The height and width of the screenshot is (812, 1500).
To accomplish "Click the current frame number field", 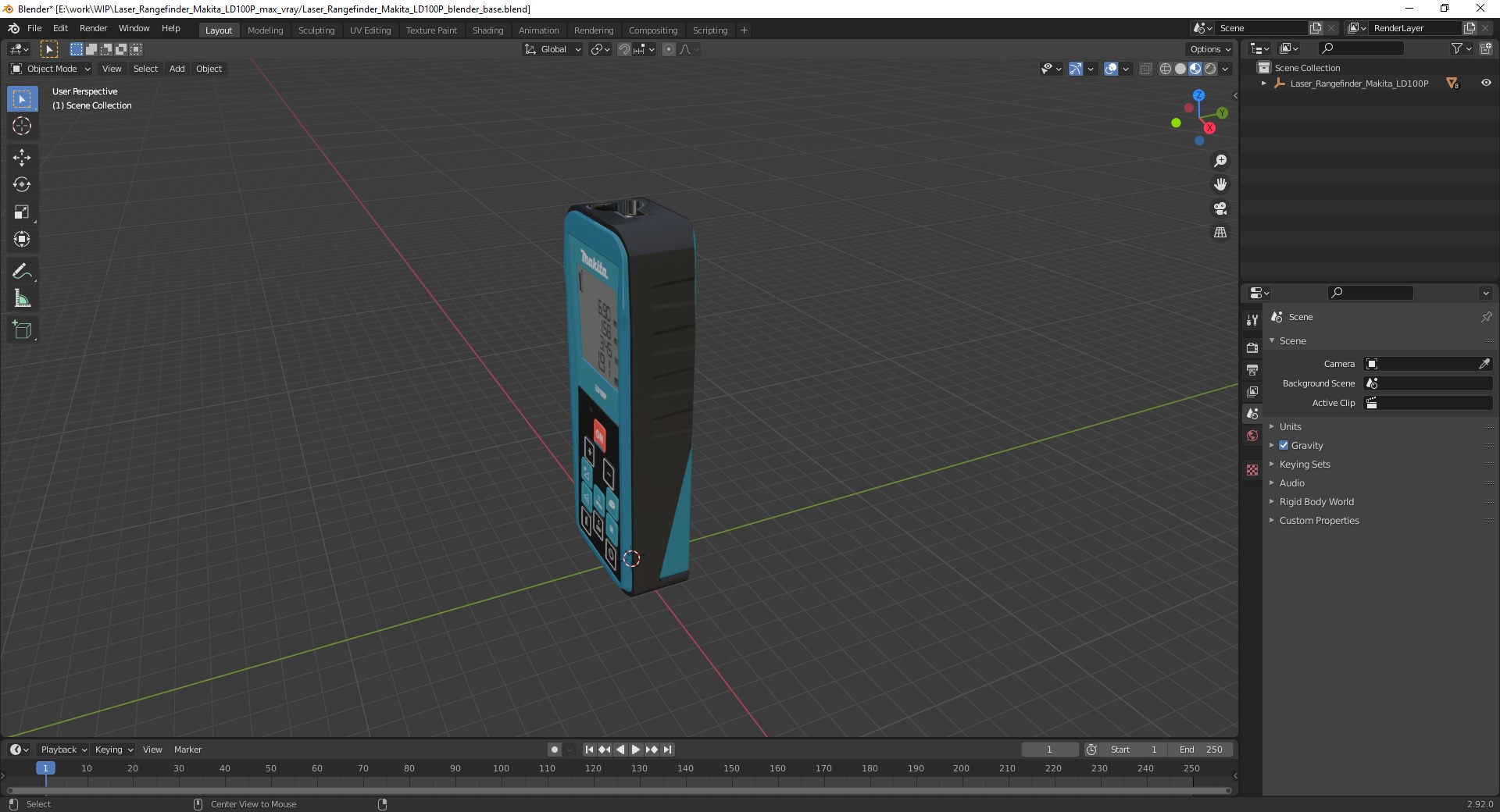I will (1050, 750).
